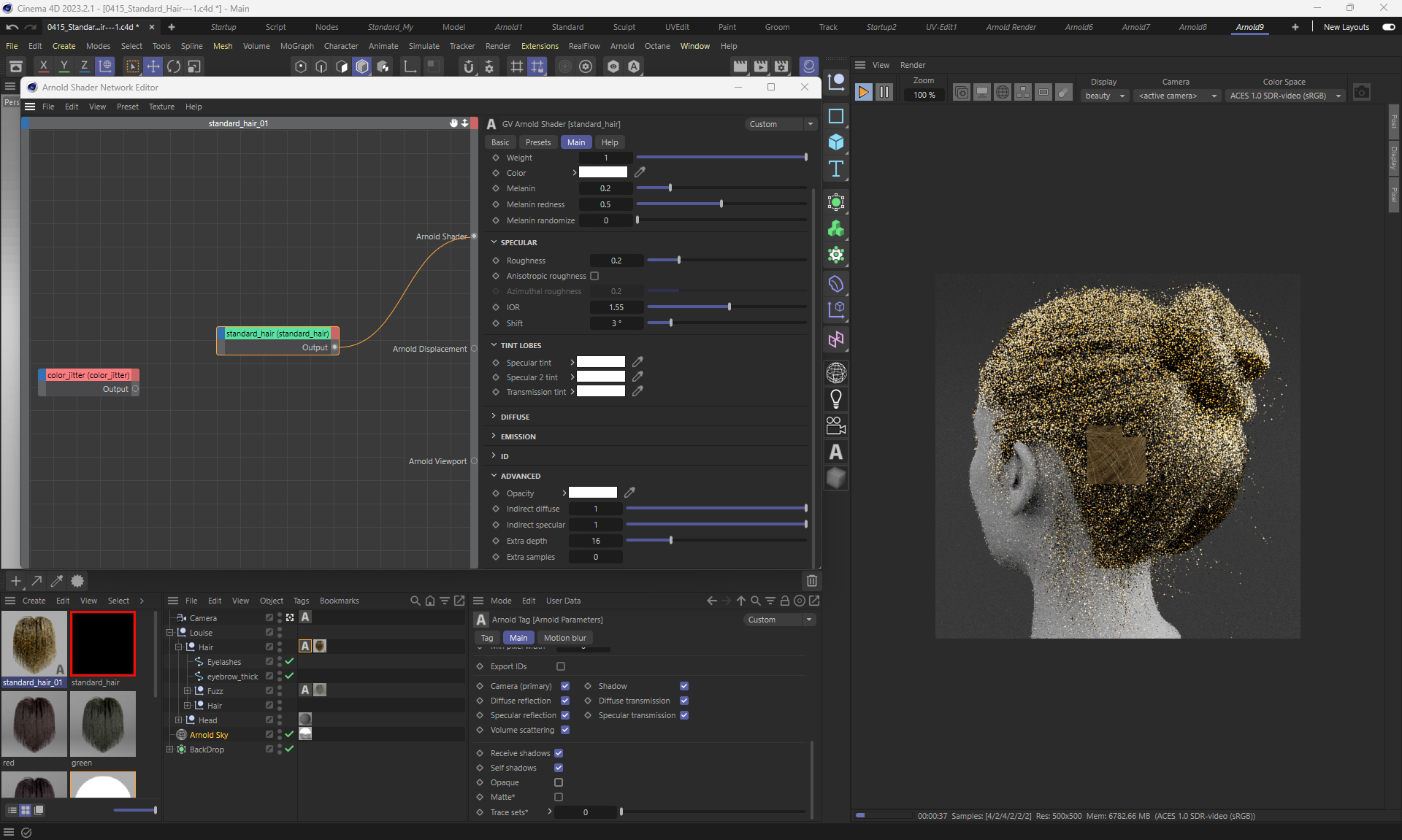Switch to Motion blur tab

[564, 638]
